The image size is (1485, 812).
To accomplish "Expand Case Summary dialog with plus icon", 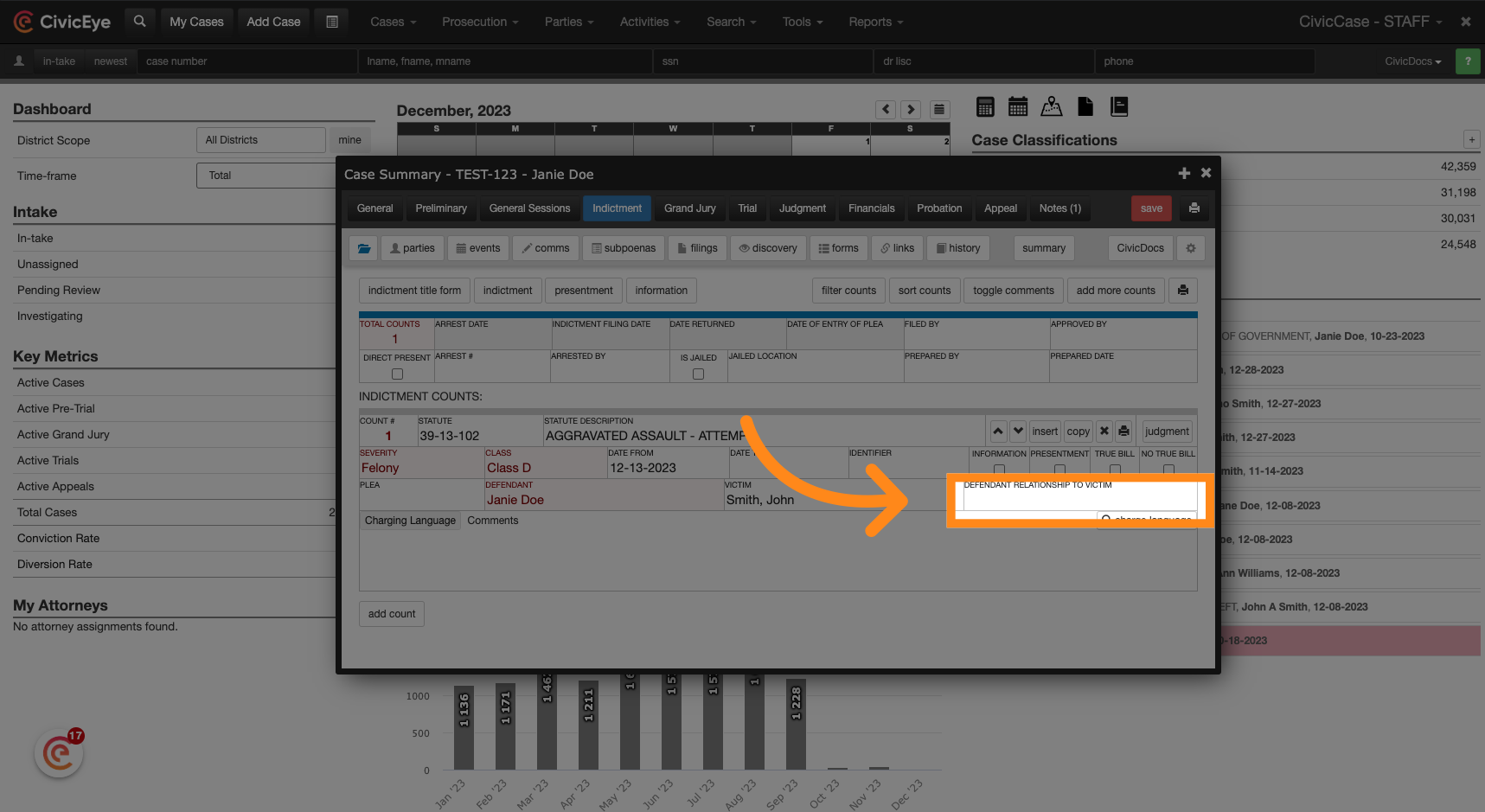I will point(1184,173).
